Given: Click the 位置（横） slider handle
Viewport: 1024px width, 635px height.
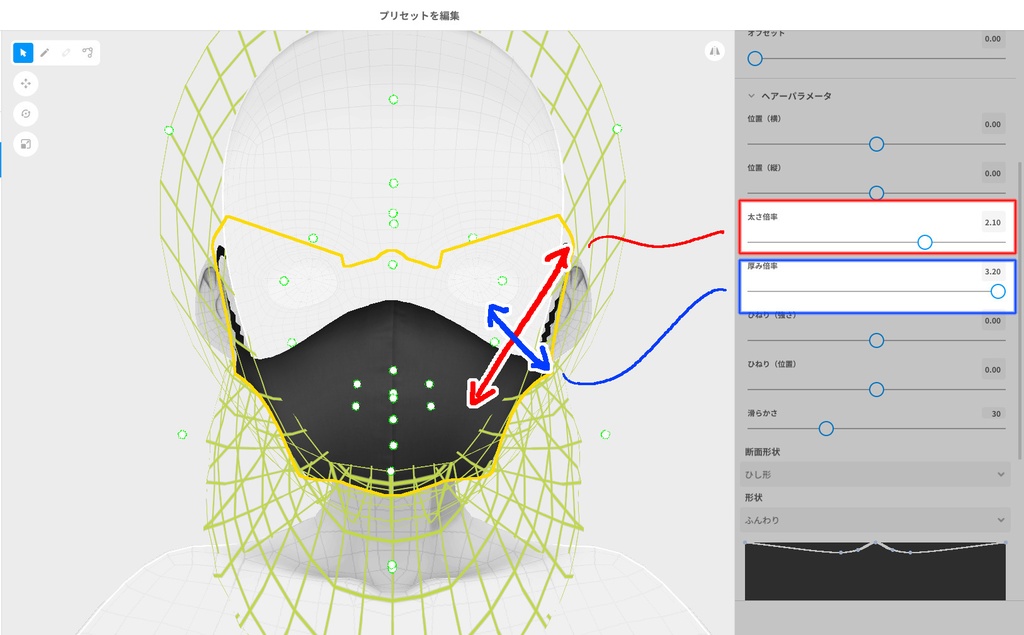Looking at the screenshot, I should 876,144.
